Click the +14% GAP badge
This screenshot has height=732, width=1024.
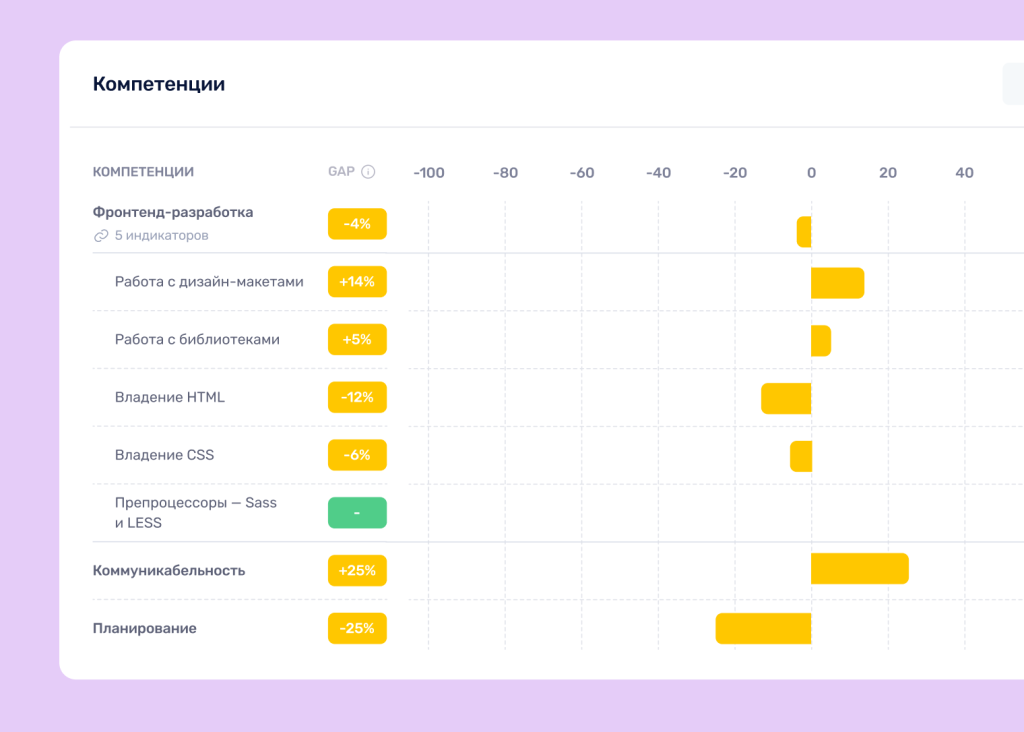click(357, 282)
